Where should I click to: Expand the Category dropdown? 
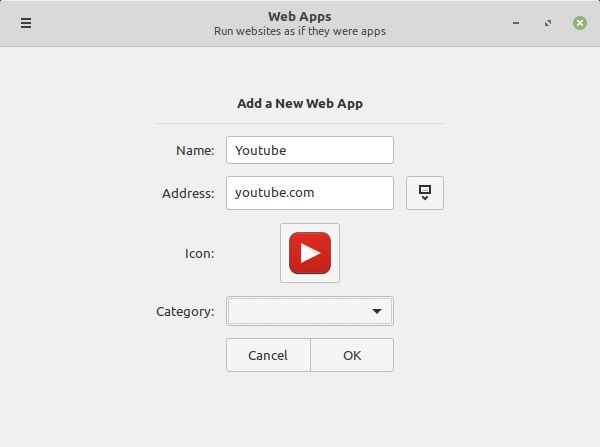tap(310, 311)
